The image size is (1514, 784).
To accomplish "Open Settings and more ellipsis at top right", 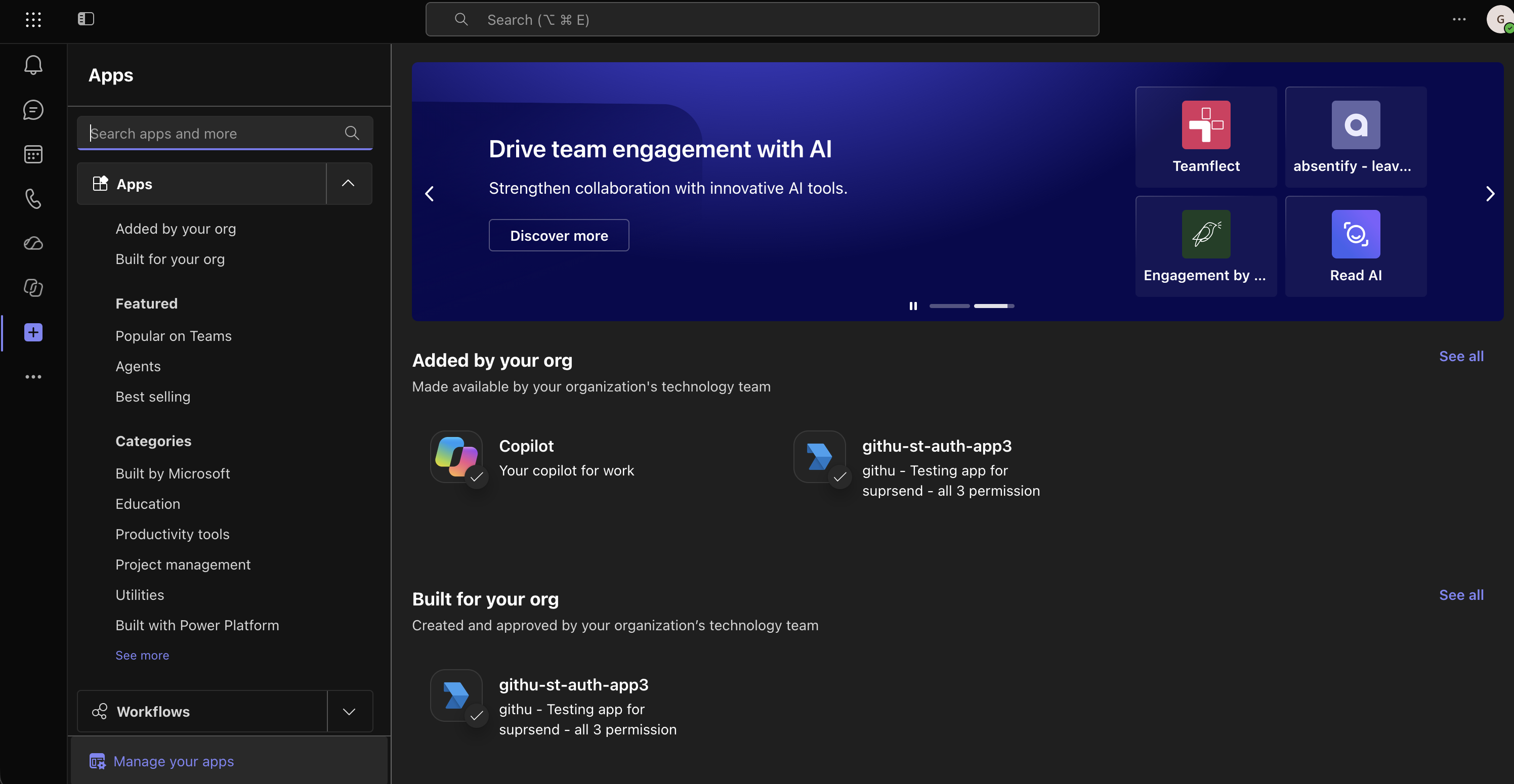I will (x=1459, y=19).
